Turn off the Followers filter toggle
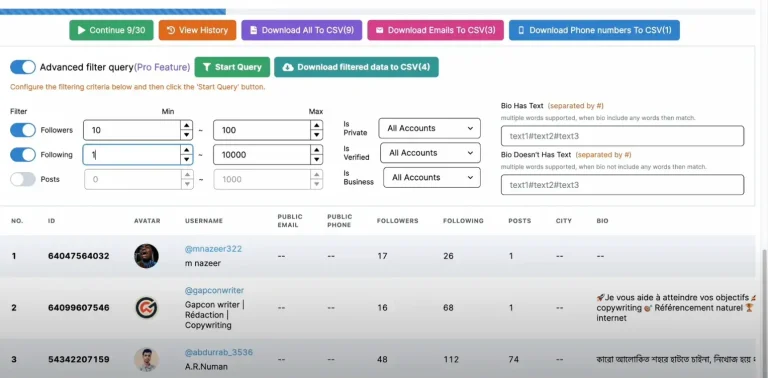 tap(23, 130)
